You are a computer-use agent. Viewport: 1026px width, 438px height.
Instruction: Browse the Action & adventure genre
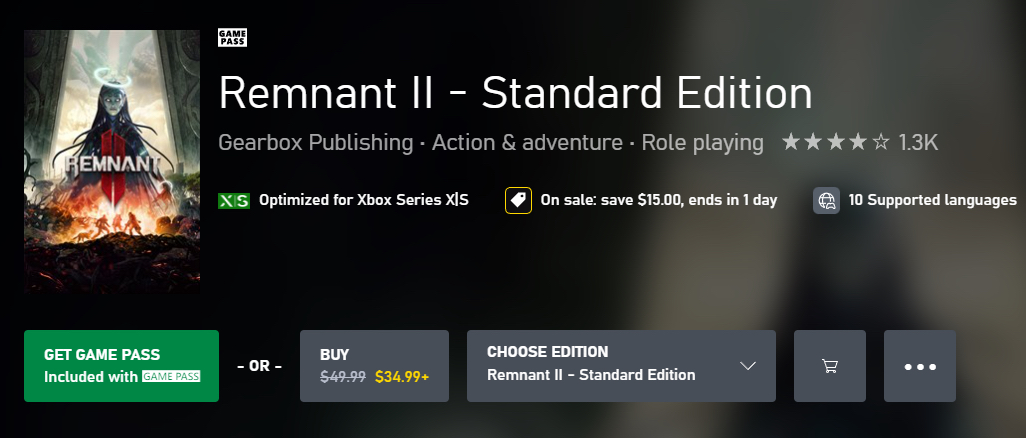(526, 143)
